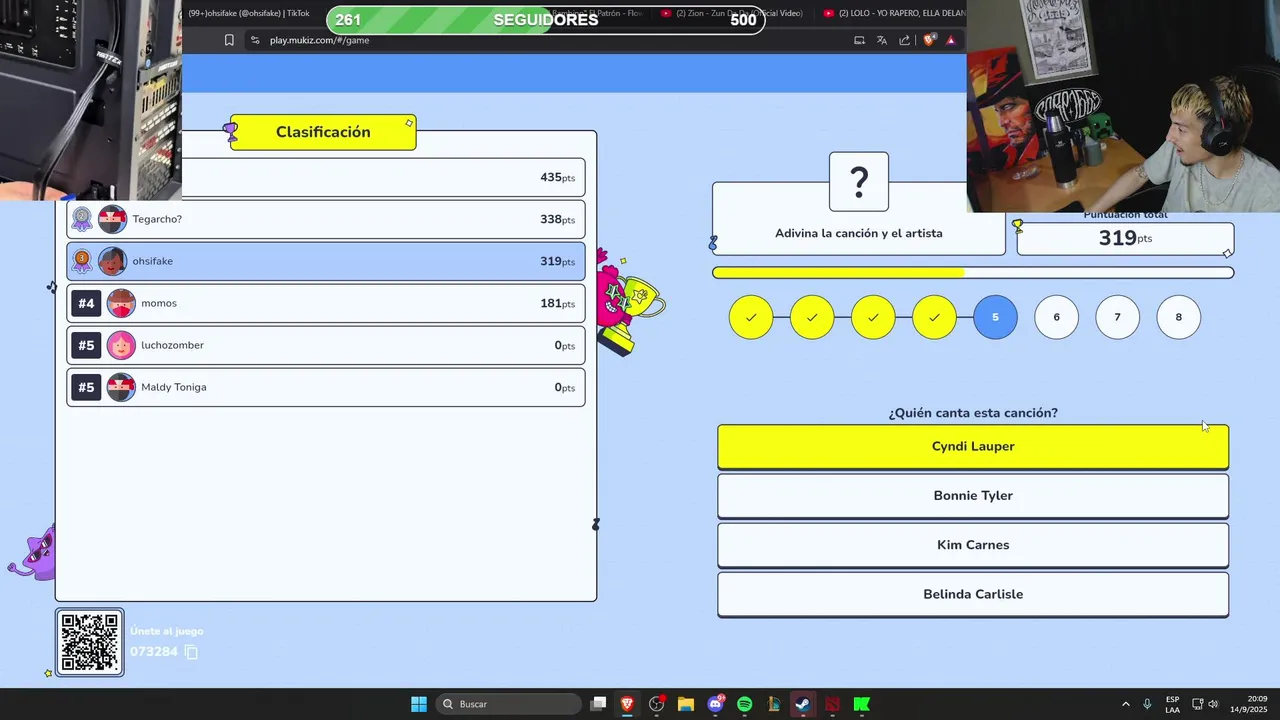Select the Maldy Toniga leaderboard row

pyautogui.click(x=326, y=387)
